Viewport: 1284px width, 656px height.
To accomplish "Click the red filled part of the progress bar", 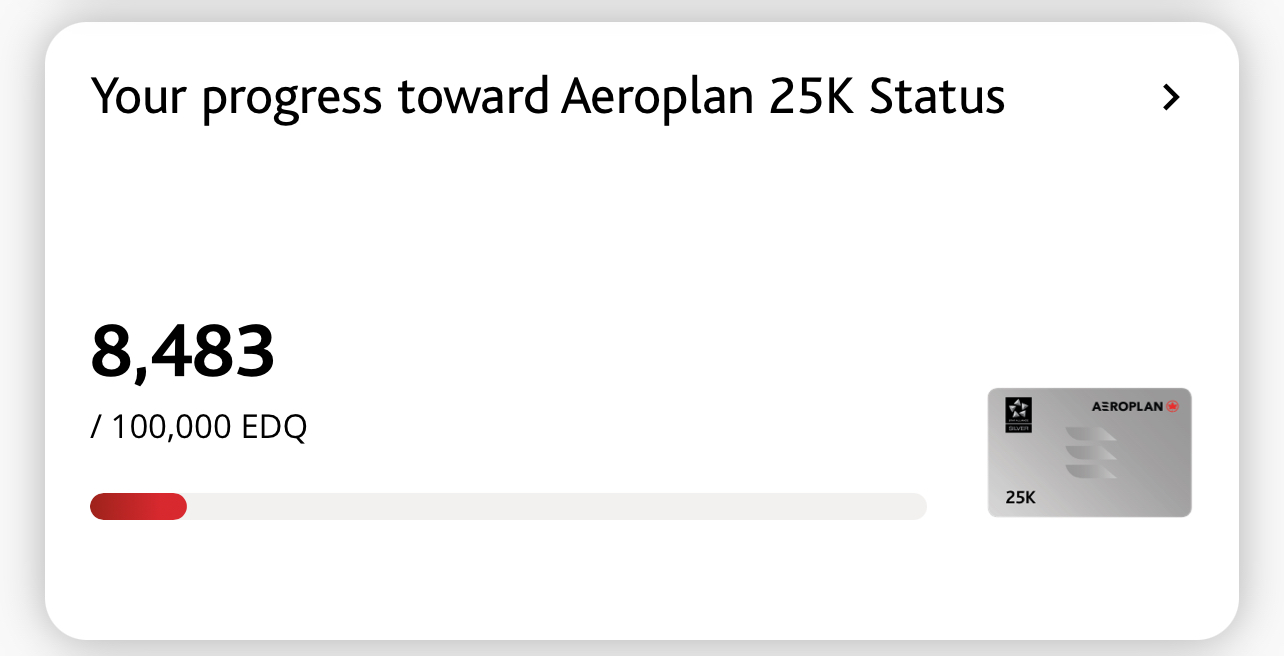I will (x=138, y=507).
